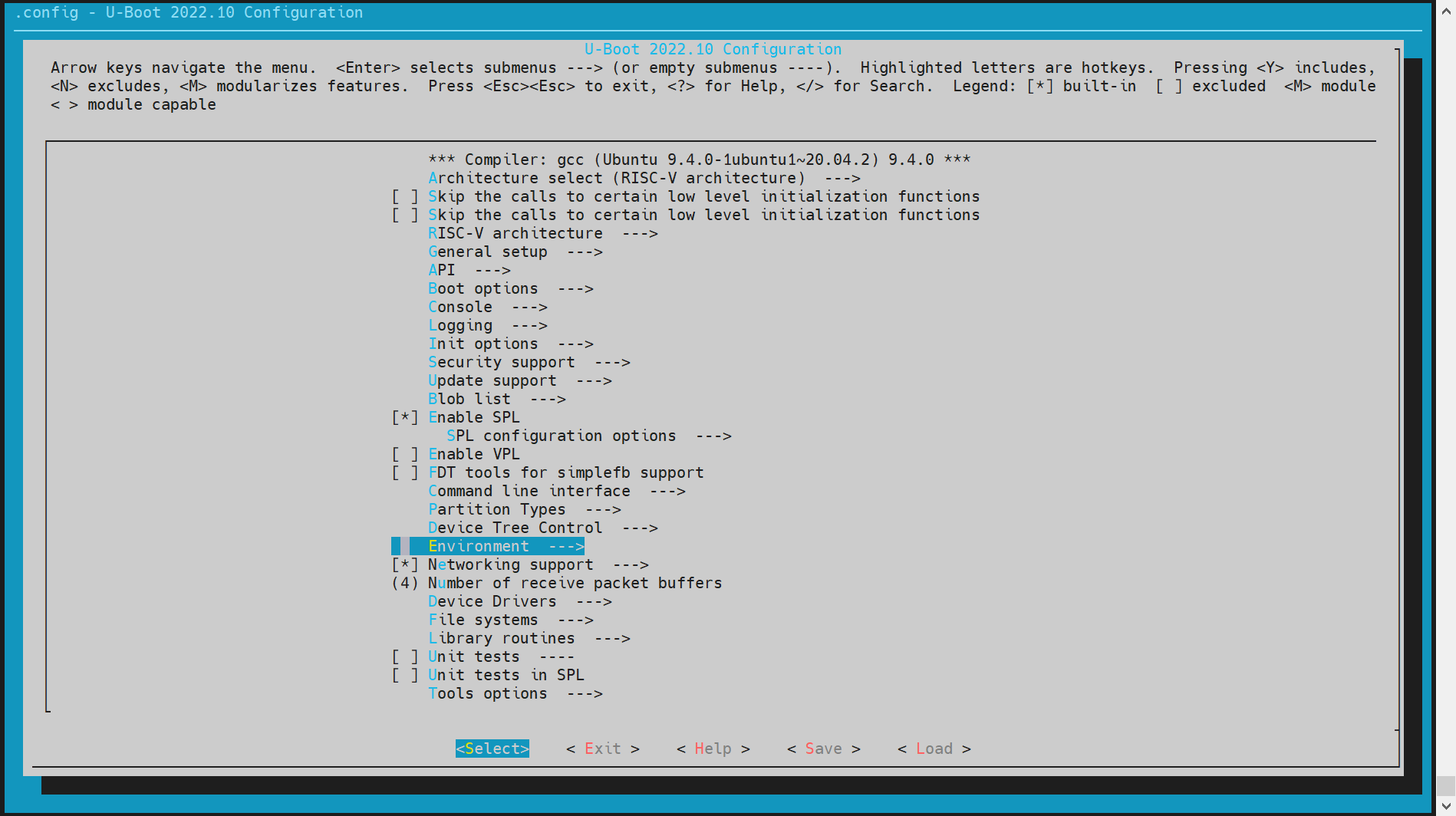This screenshot has width=1456, height=816.
Task: Check FDT tools for simplefb support
Action: click(405, 472)
